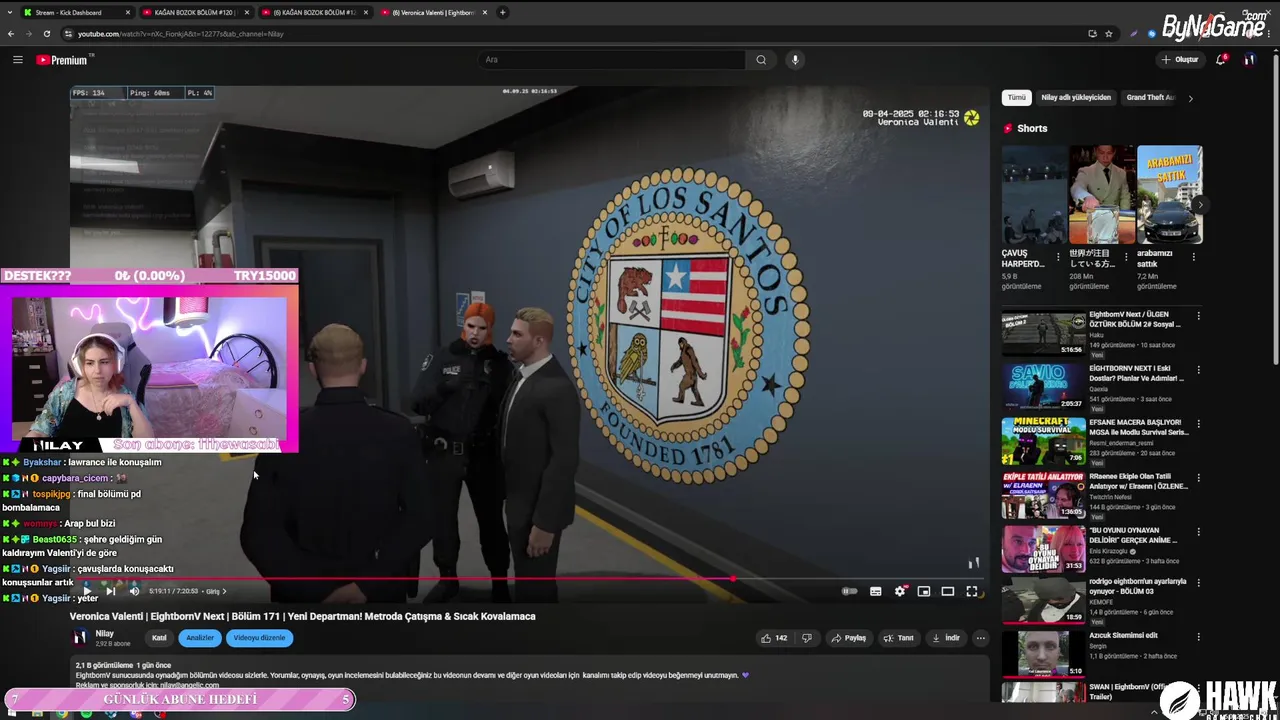Enable miniplayer mode
This screenshot has width=1280, height=720.
pos(924,591)
